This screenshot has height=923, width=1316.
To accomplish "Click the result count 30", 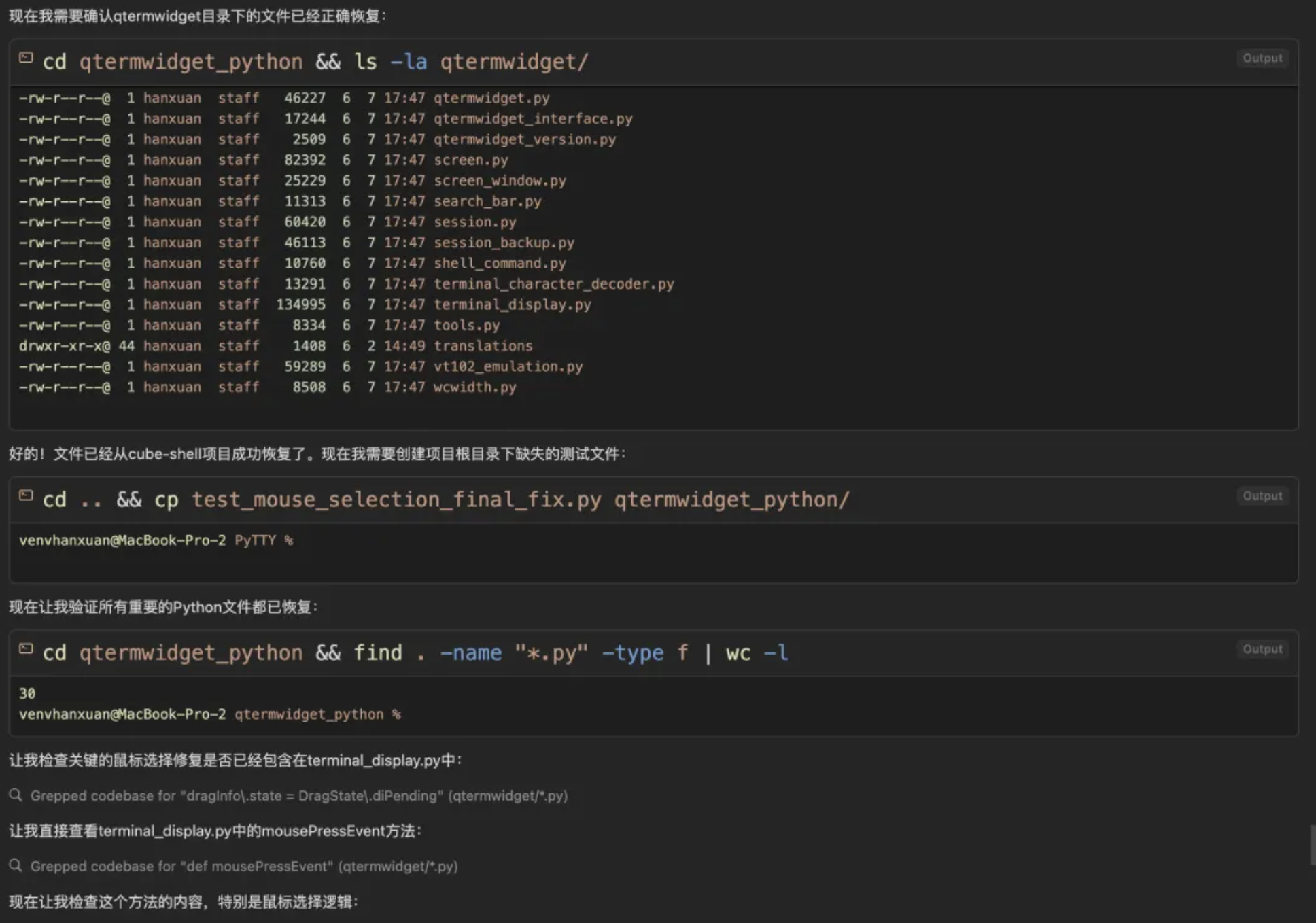I will click(27, 693).
